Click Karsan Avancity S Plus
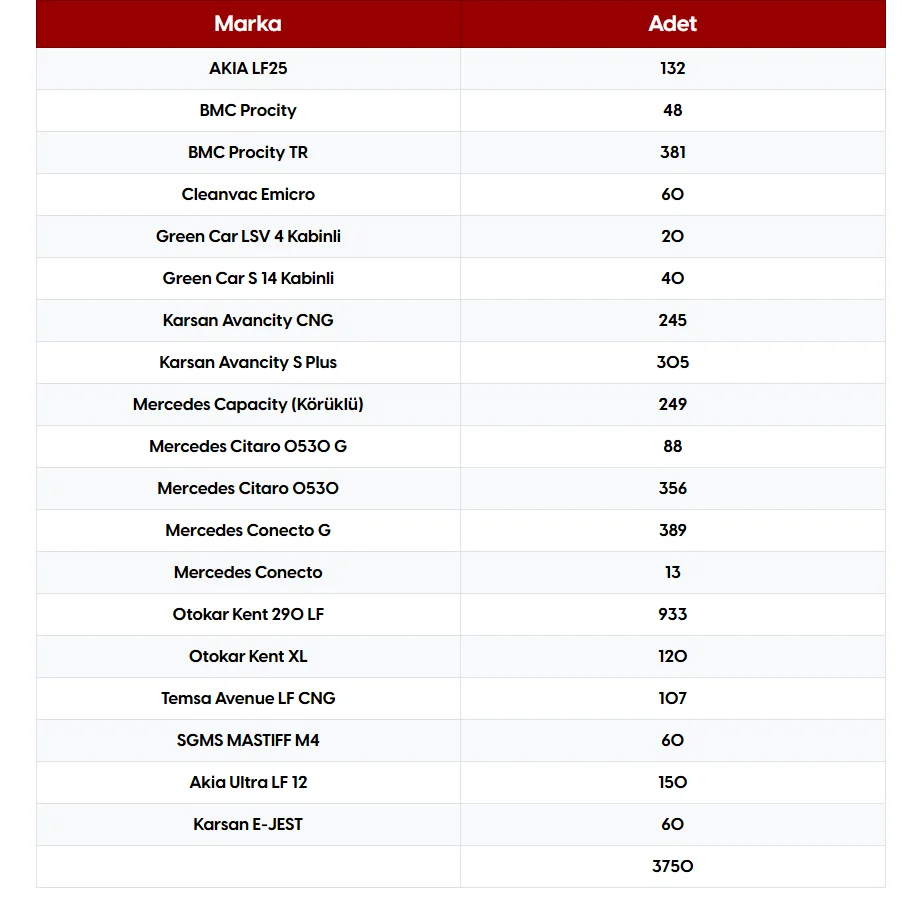The height and width of the screenshot is (902, 902). [x=248, y=362]
